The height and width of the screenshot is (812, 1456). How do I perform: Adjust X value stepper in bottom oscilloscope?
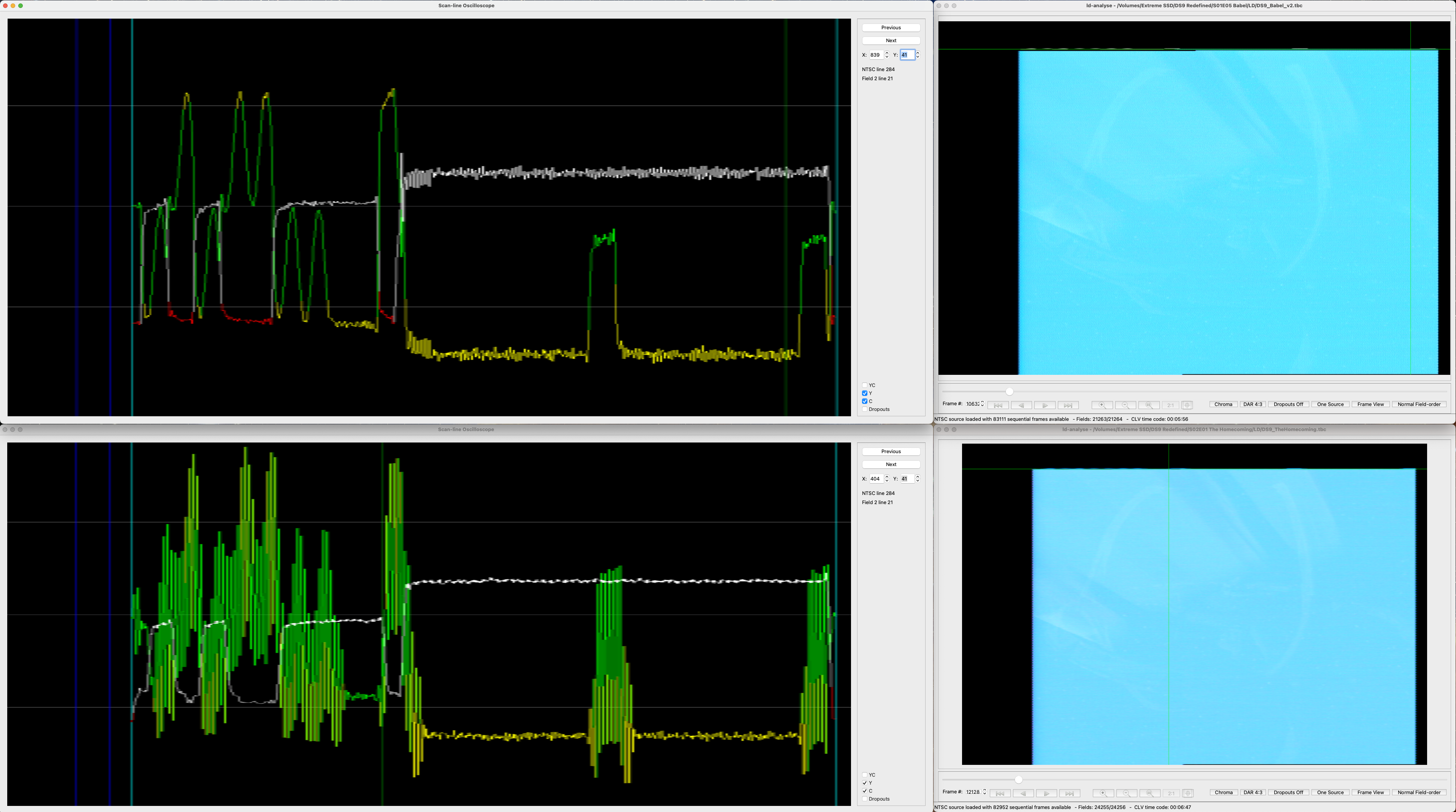887,477
